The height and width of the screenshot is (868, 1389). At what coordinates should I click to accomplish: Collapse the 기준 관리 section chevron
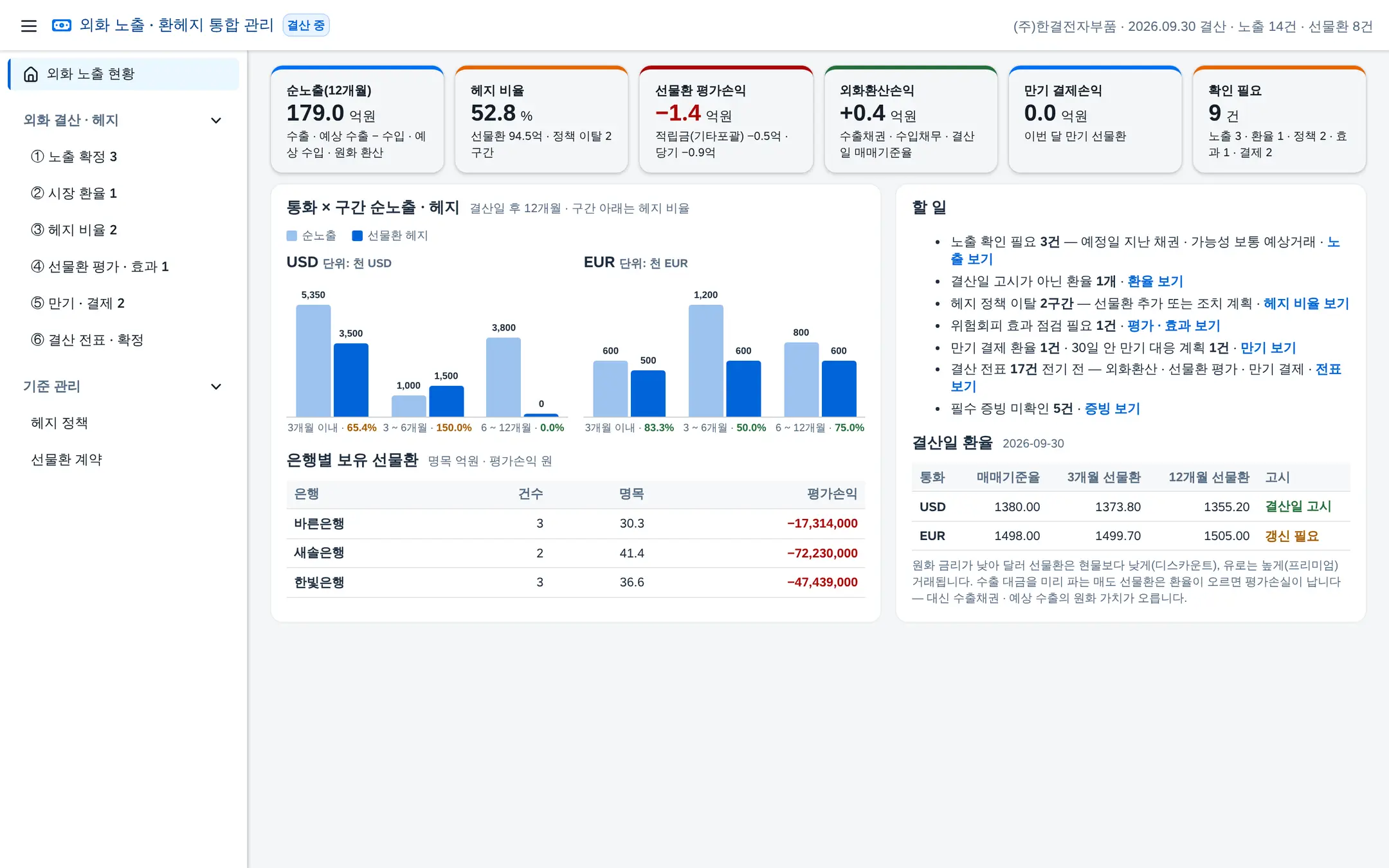pyautogui.click(x=216, y=386)
